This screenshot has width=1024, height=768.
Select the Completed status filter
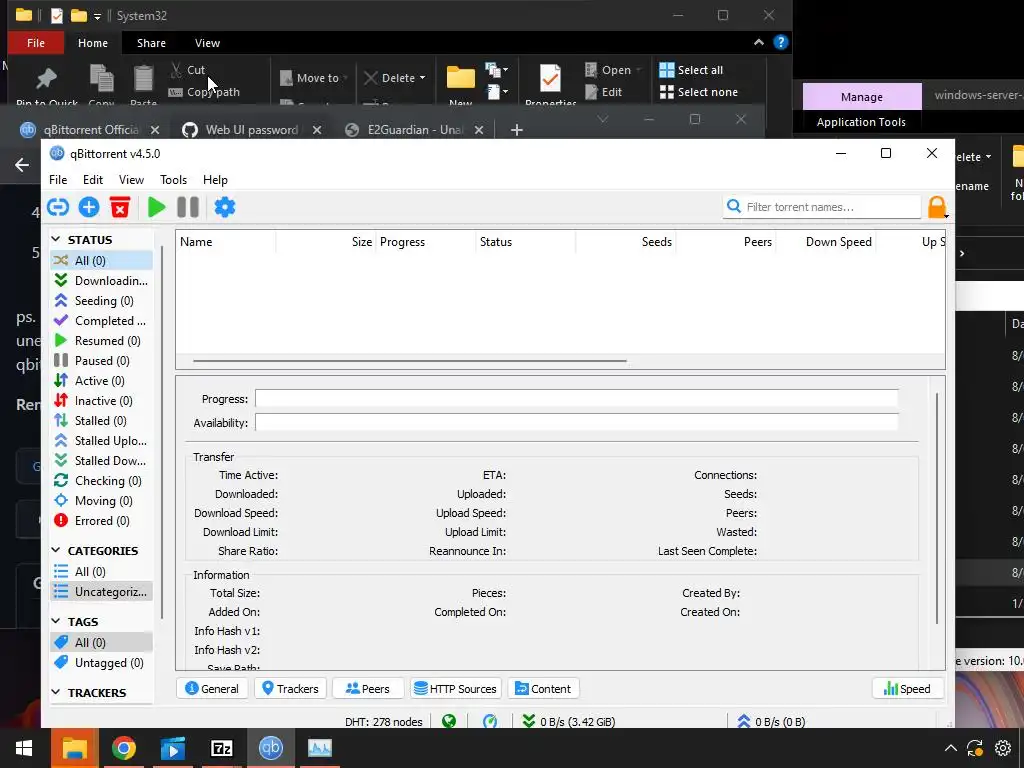pos(101,321)
